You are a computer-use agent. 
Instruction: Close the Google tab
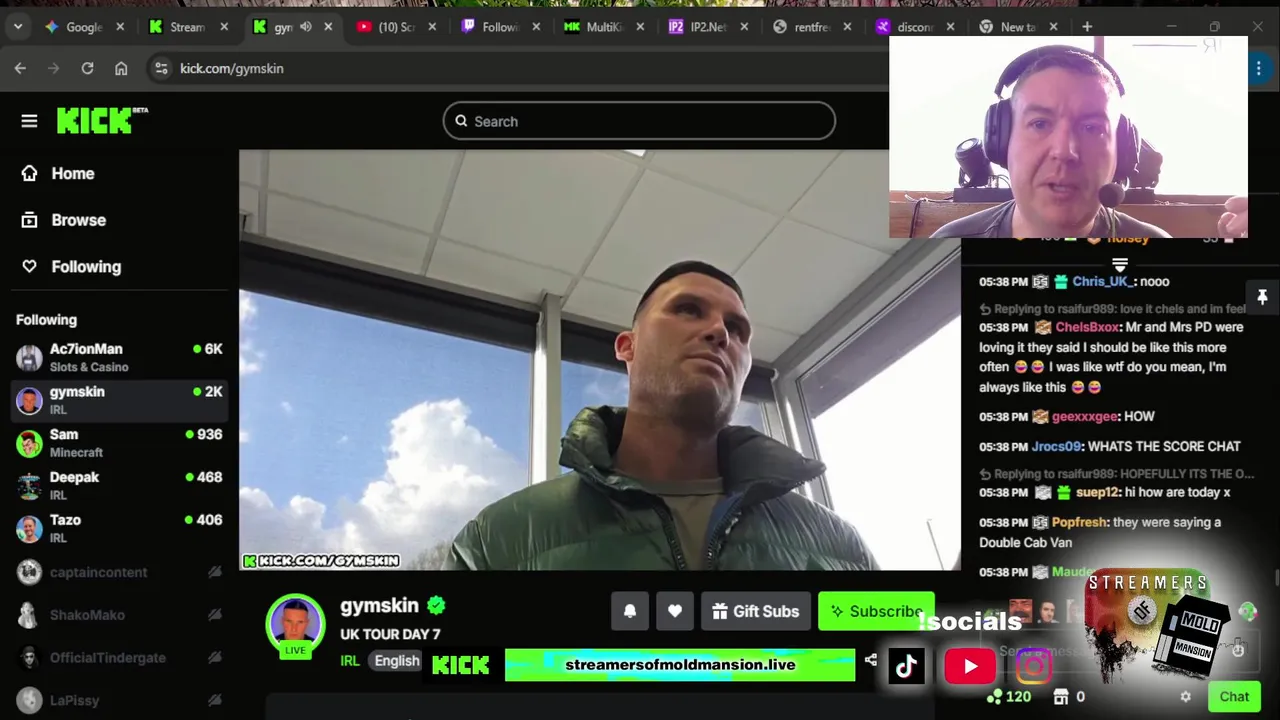tap(120, 27)
